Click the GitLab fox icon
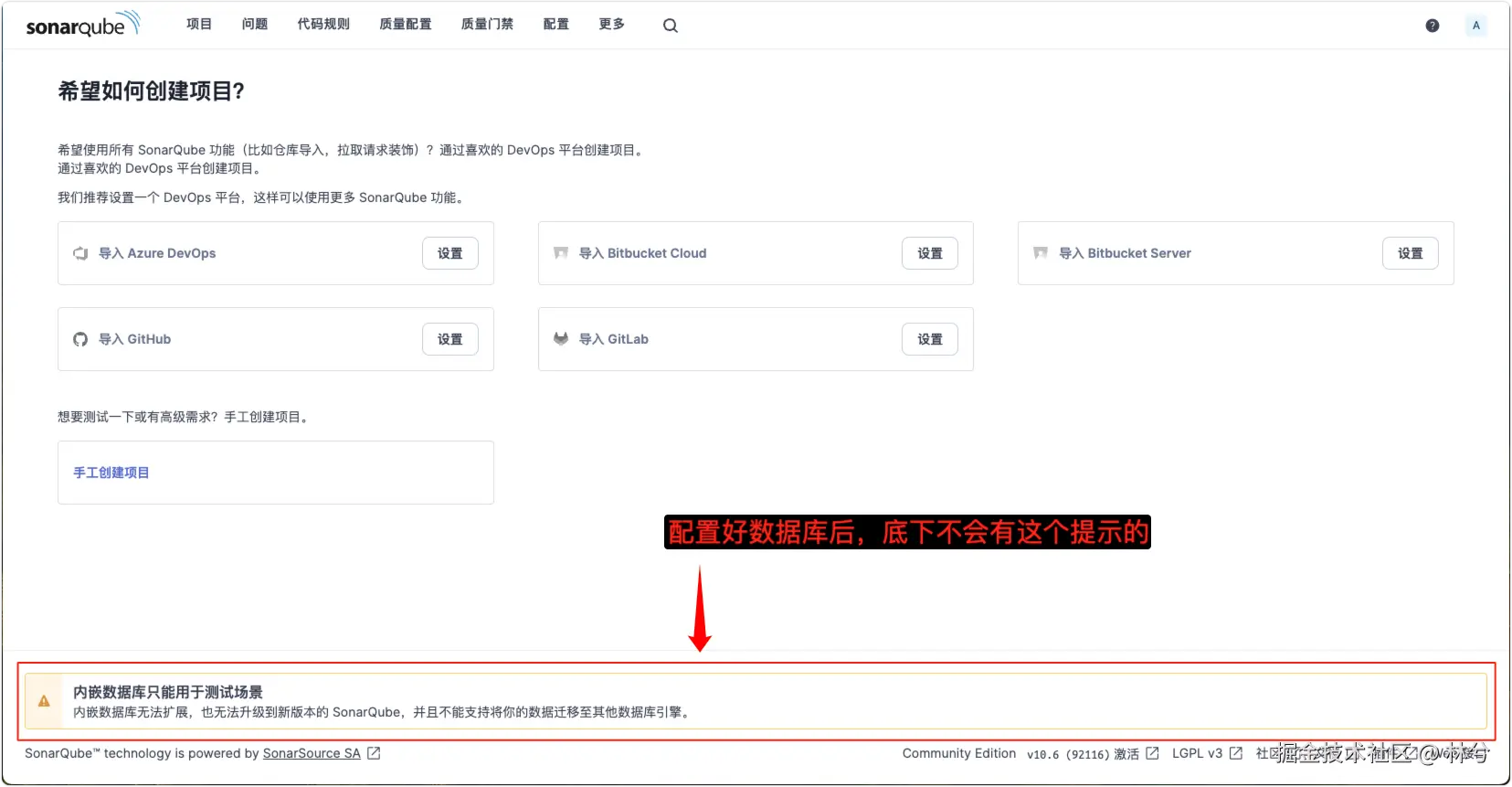This screenshot has width=1512, height=787. (561, 339)
